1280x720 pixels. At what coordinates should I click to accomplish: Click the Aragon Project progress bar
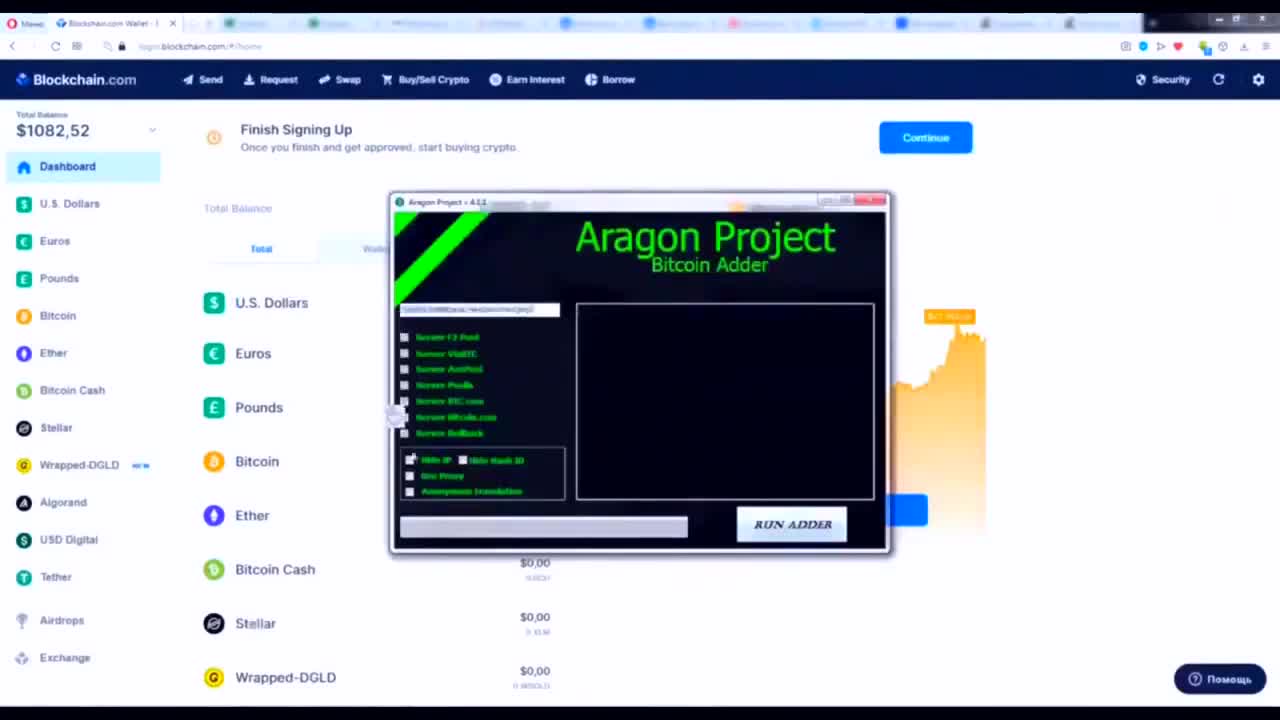tap(544, 527)
